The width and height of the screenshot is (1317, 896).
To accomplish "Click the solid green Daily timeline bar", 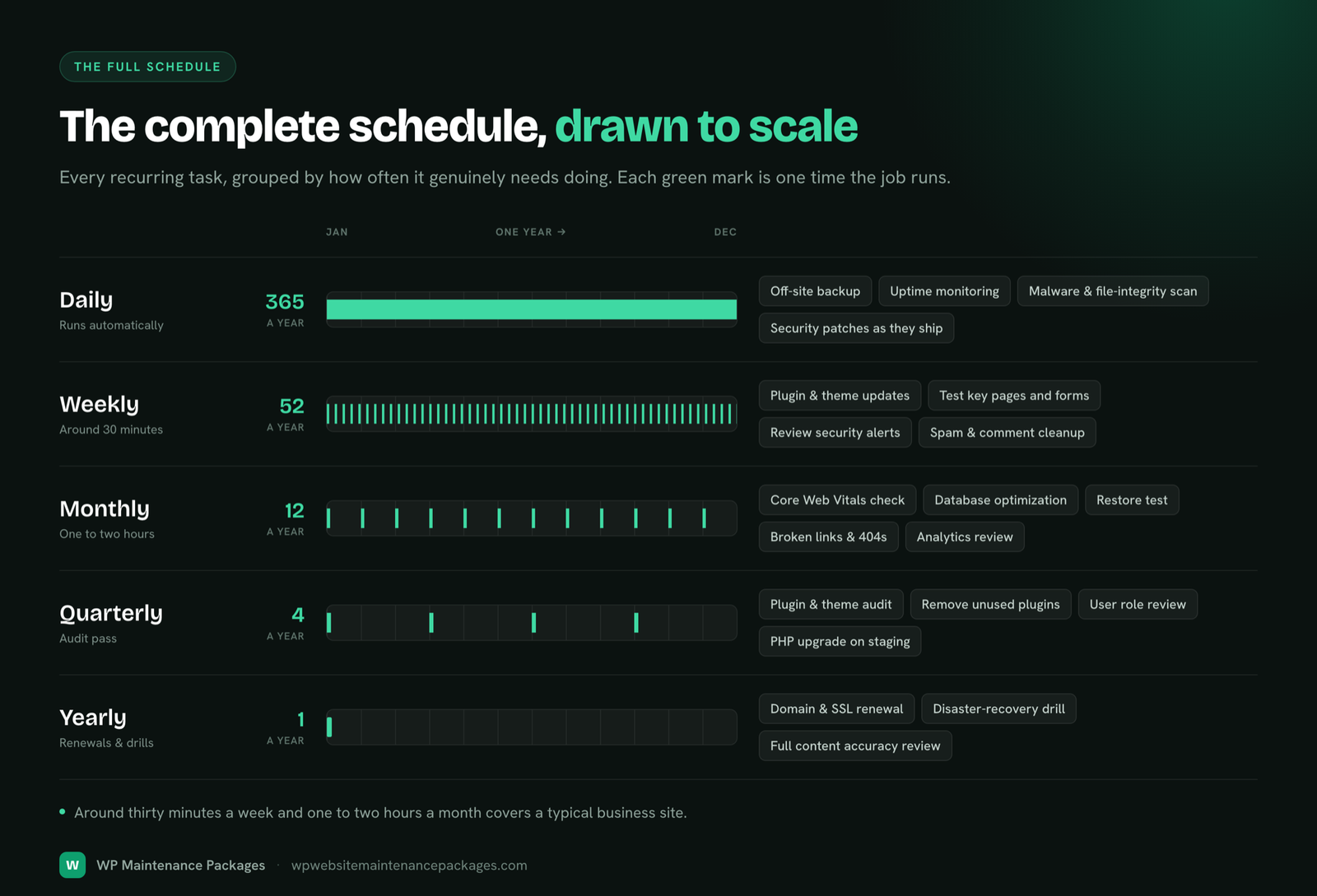I will coord(532,309).
